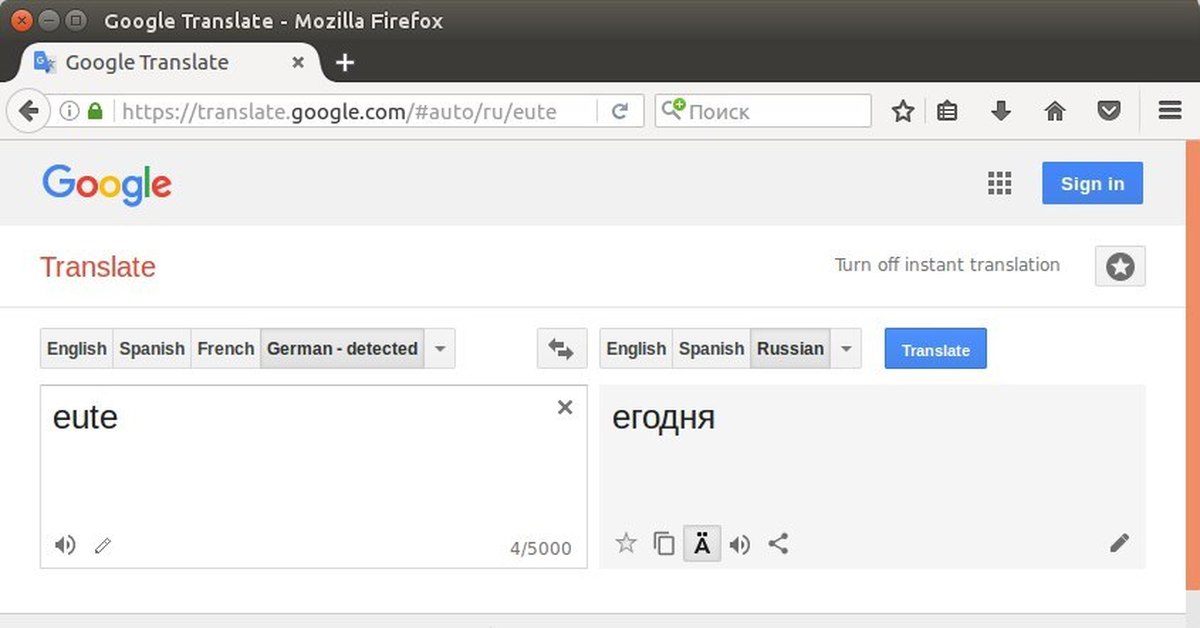Suggest an edit with pencil icon
The width and height of the screenshot is (1200, 628).
pyautogui.click(x=1119, y=543)
